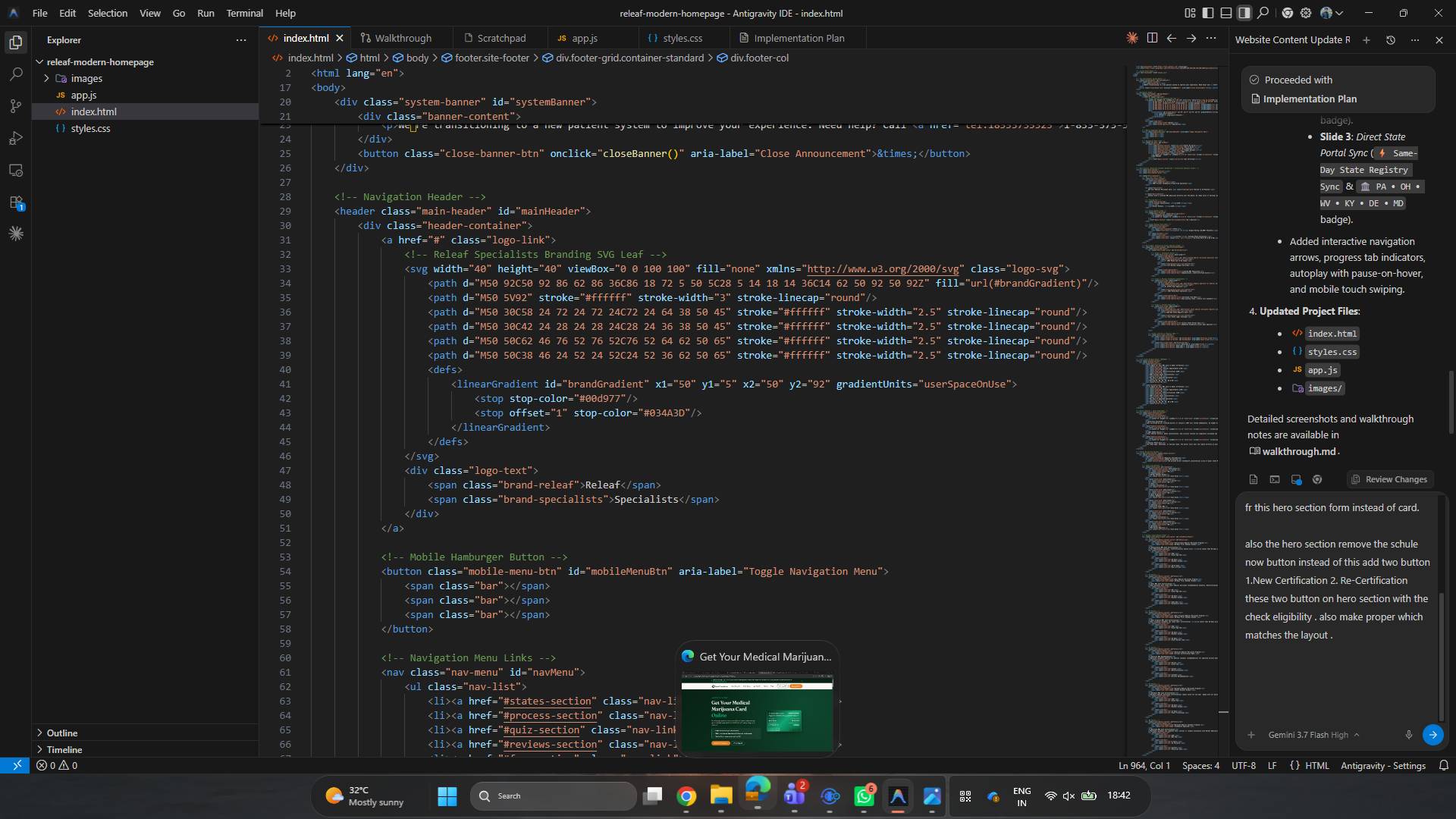Click the Review Changes button

(x=1389, y=479)
